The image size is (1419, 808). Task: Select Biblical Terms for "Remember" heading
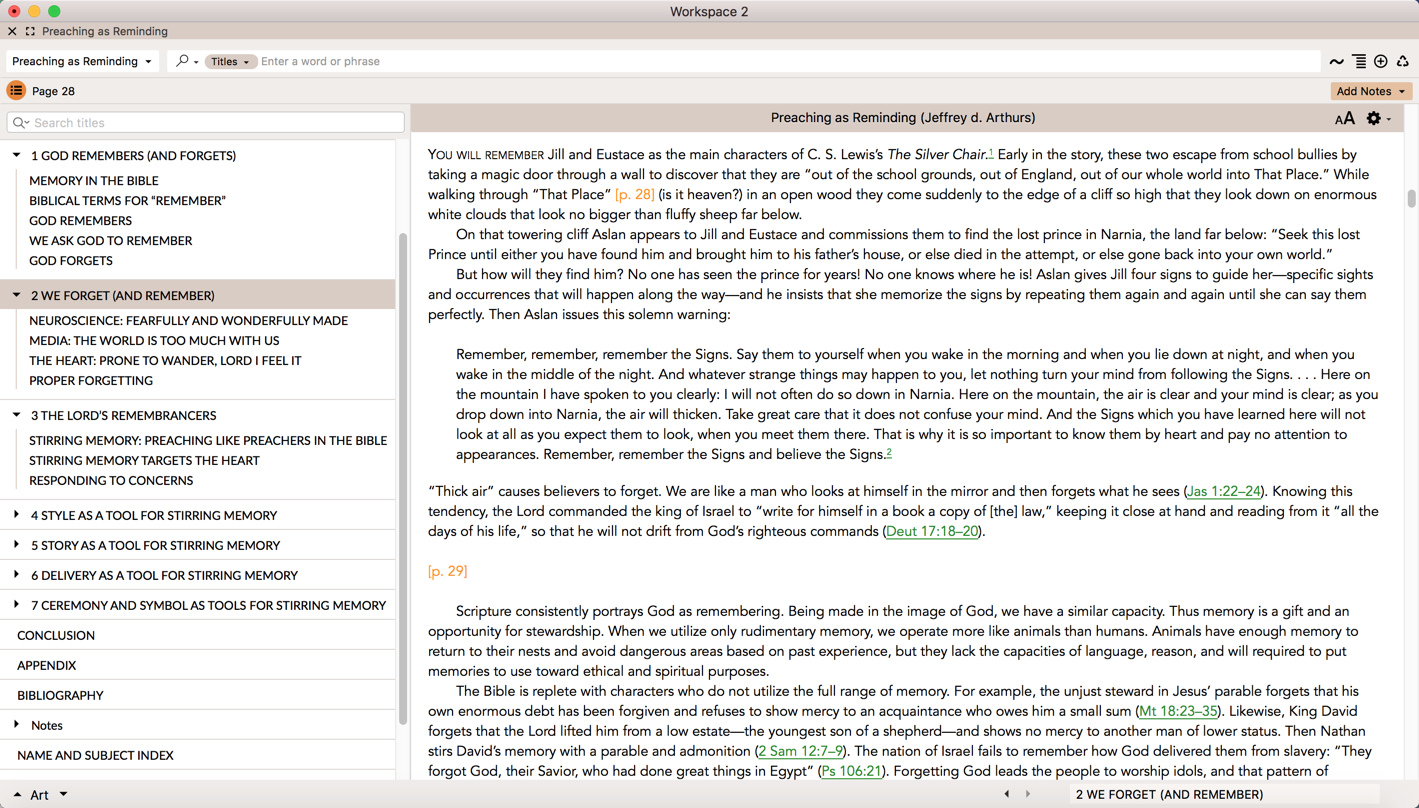pyautogui.click(x=127, y=201)
